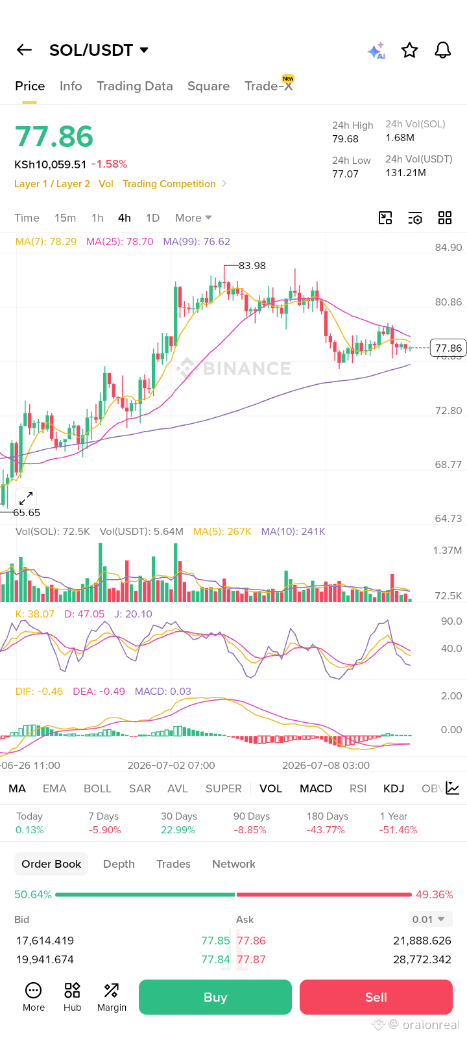
Task: Tap the red Sell button
Action: (376, 997)
